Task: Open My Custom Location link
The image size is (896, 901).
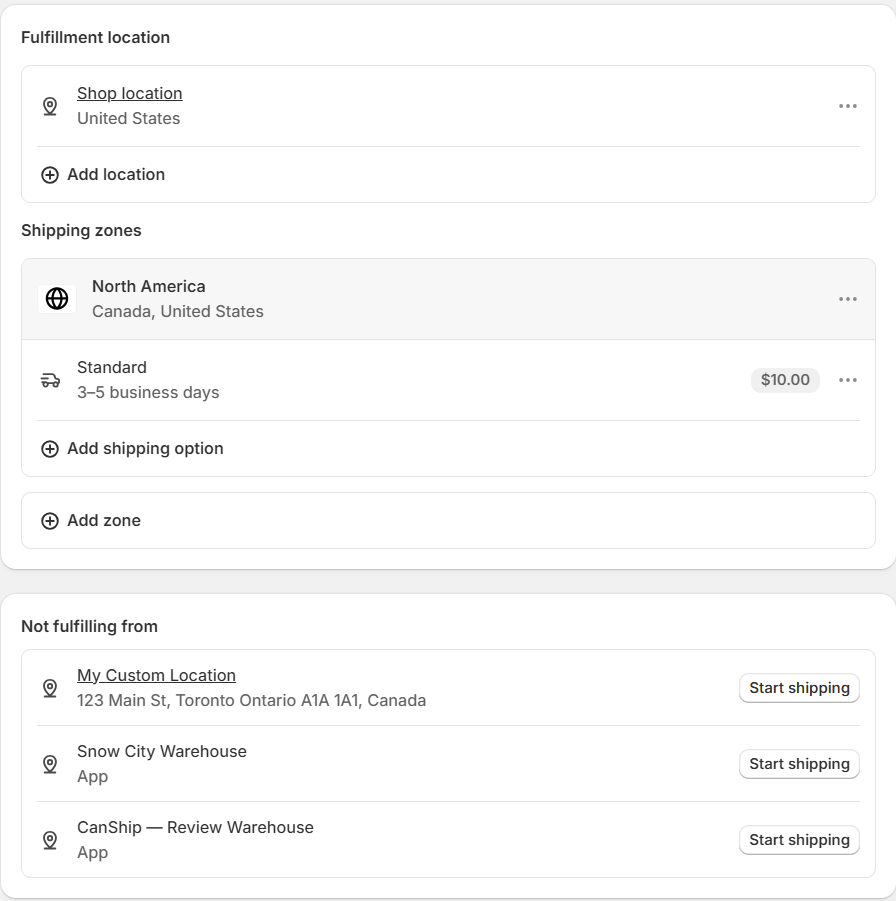Action: [156, 675]
